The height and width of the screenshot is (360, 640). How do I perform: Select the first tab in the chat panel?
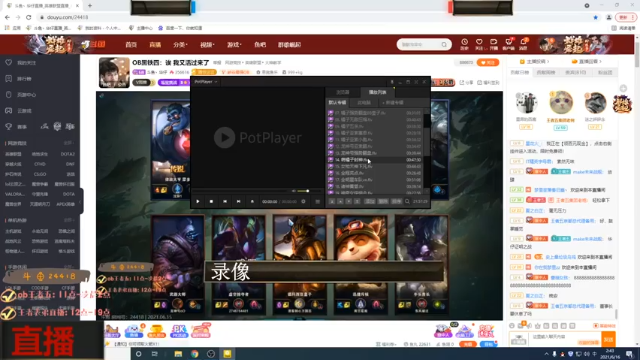click(x=520, y=73)
